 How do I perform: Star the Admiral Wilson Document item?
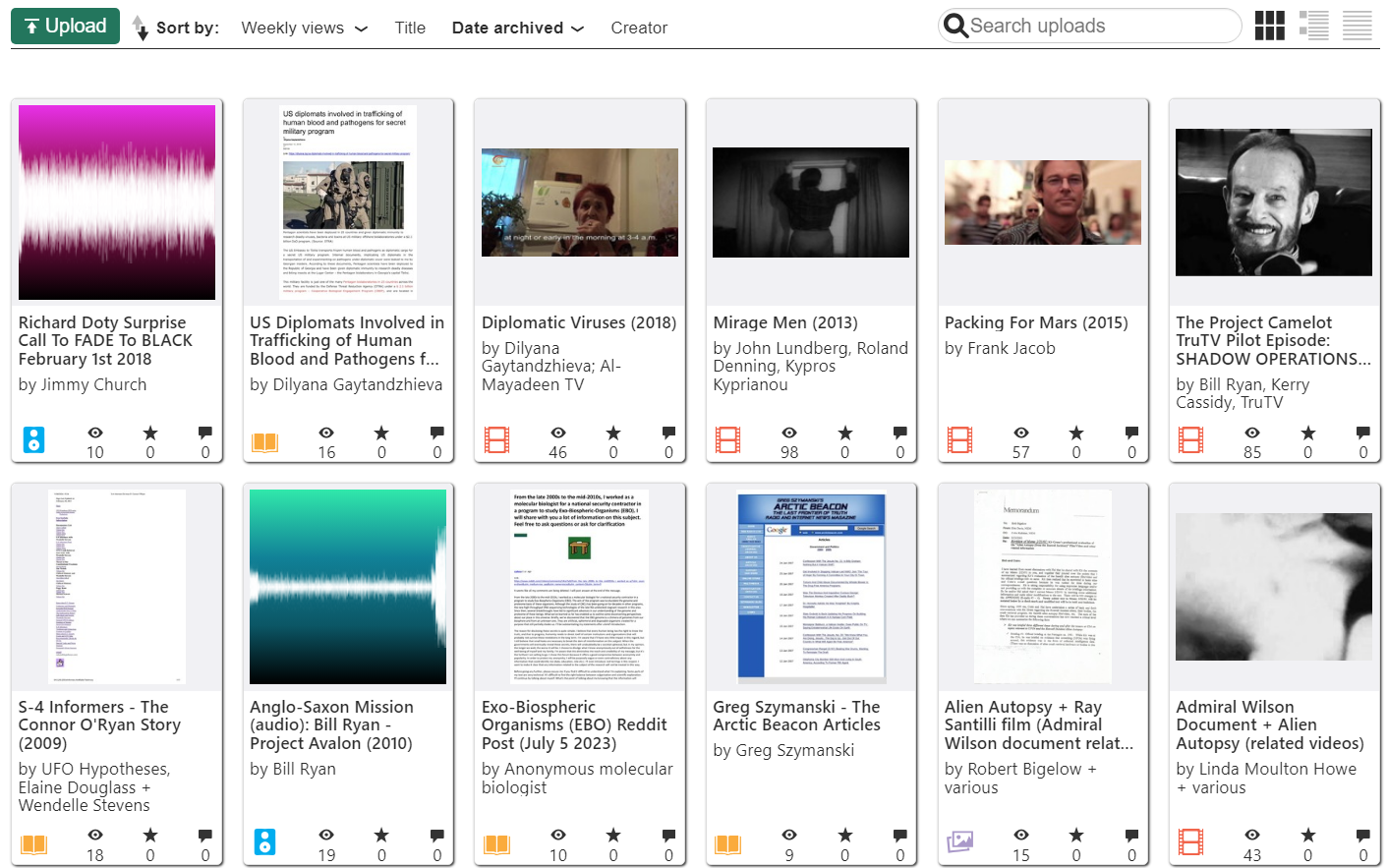(x=1307, y=835)
